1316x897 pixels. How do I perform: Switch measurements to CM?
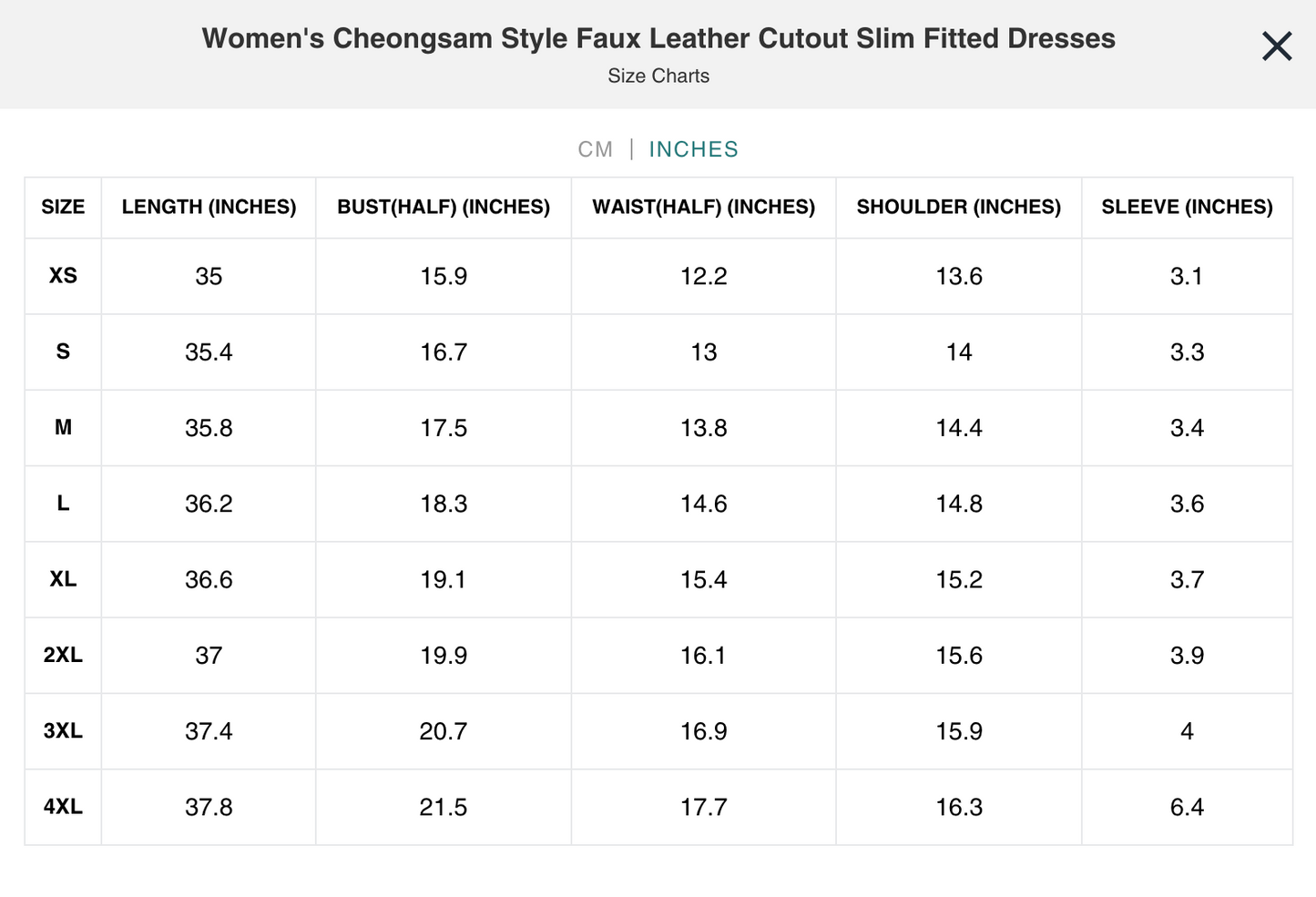597,148
